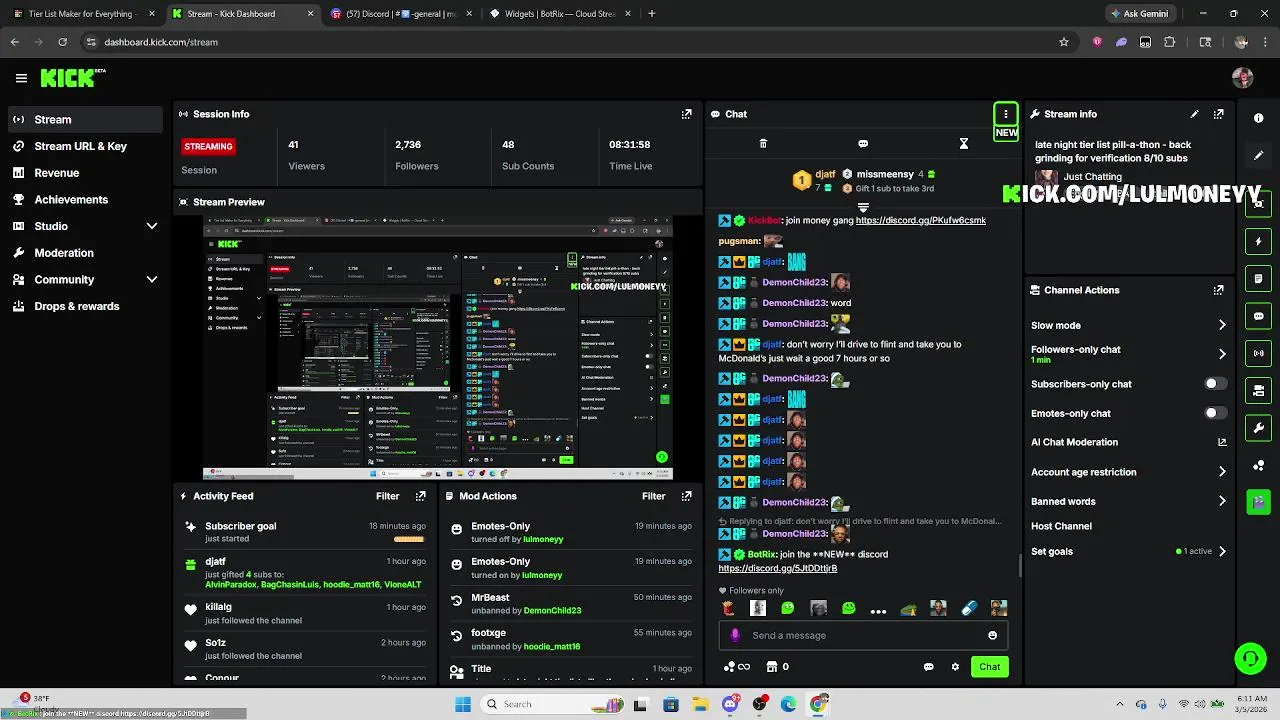1280x720 pixels.
Task: Open Stream URL & Key page
Action: pos(82,146)
